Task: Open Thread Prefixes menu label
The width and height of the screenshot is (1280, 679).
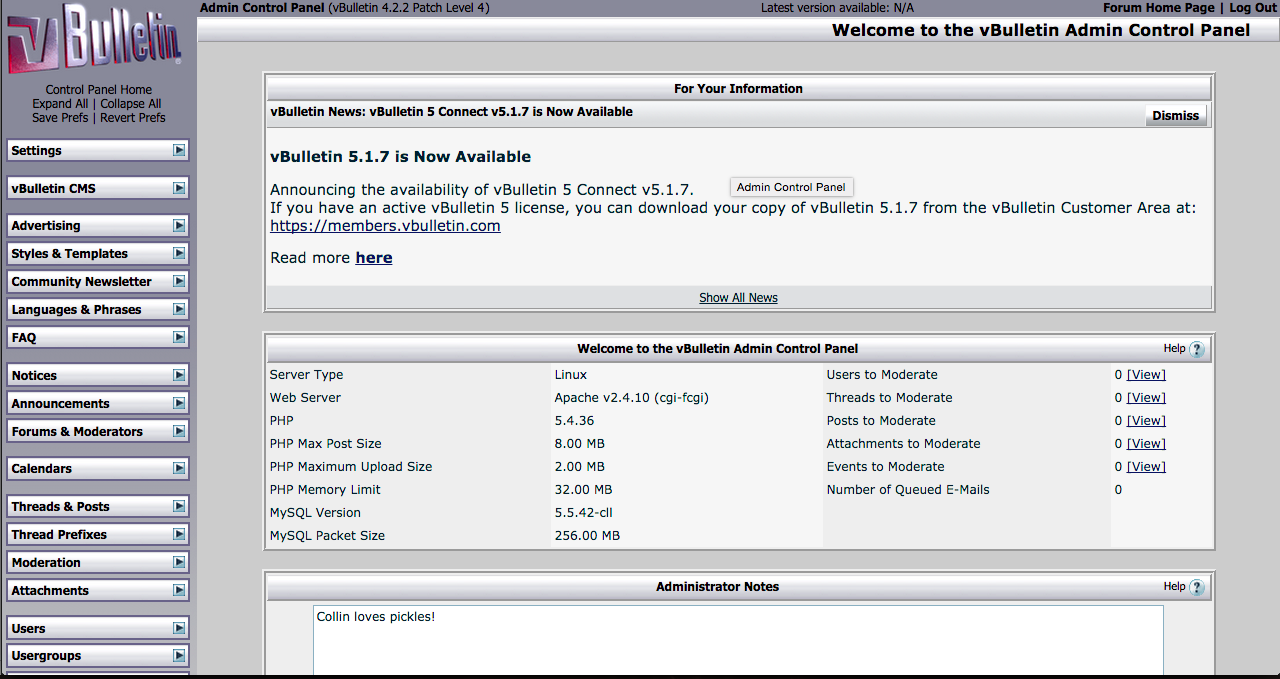Action: coord(59,535)
